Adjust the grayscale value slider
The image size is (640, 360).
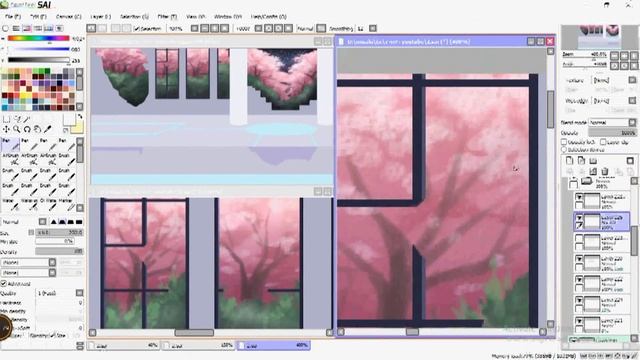tap(38, 60)
